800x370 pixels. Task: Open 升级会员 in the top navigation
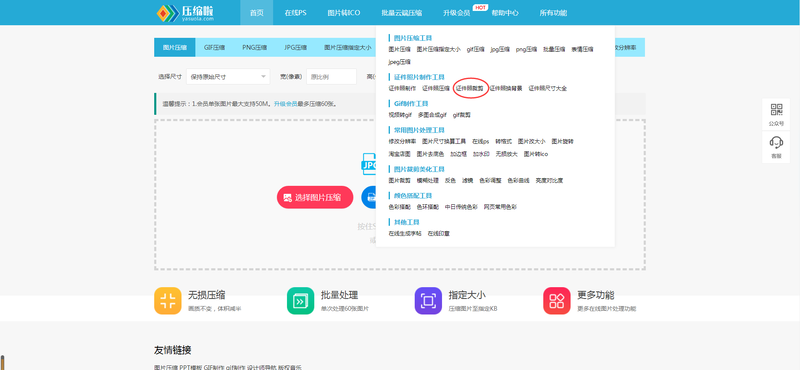[457, 13]
